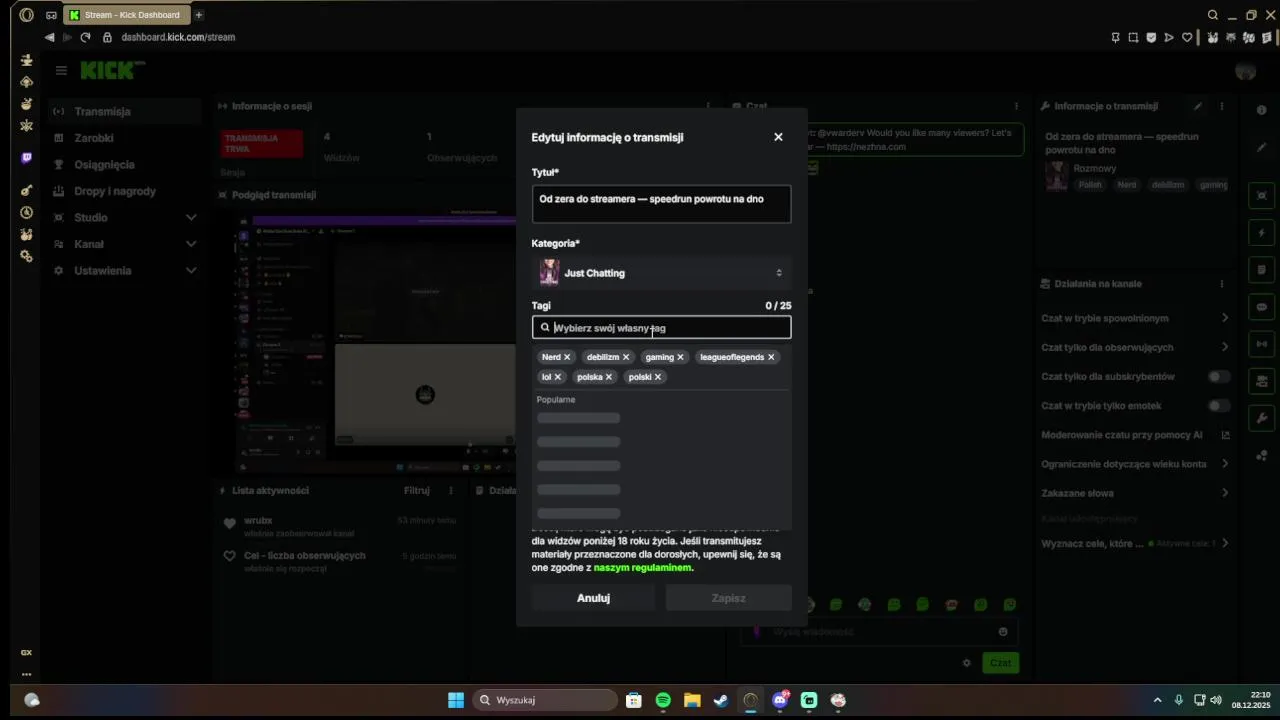This screenshot has width=1280, height=720.
Task: Open Spotify from the taskbar
Action: tap(663, 700)
